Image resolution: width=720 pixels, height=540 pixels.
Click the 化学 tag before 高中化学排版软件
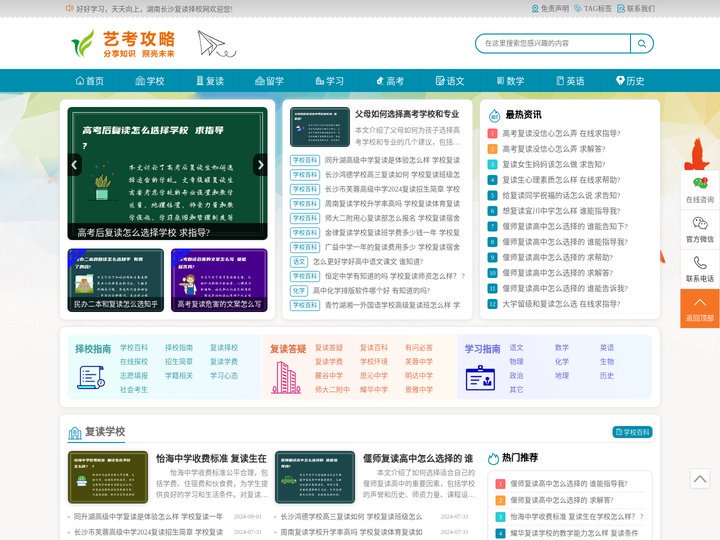299,291
